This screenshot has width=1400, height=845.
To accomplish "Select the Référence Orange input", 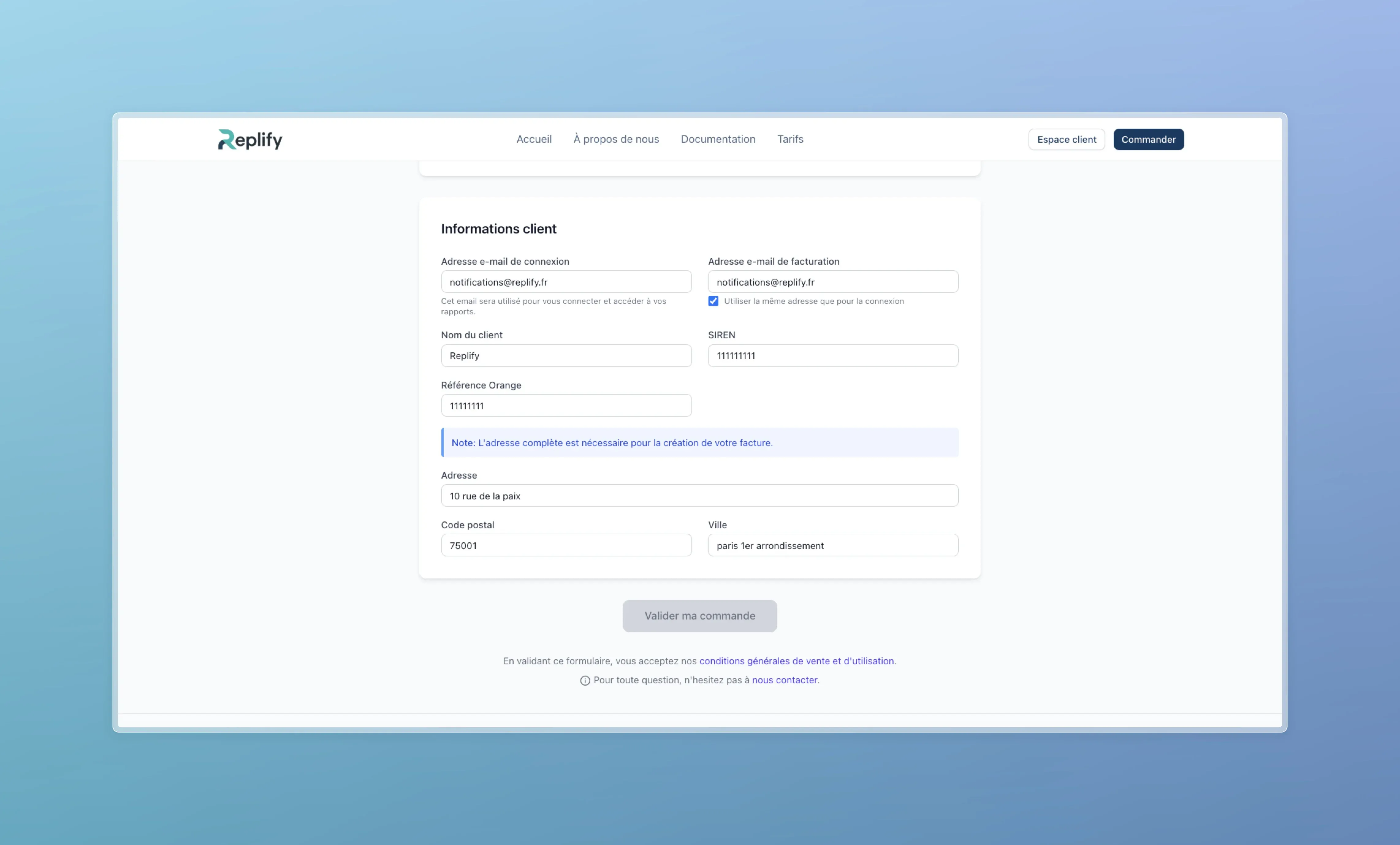I will [566, 405].
